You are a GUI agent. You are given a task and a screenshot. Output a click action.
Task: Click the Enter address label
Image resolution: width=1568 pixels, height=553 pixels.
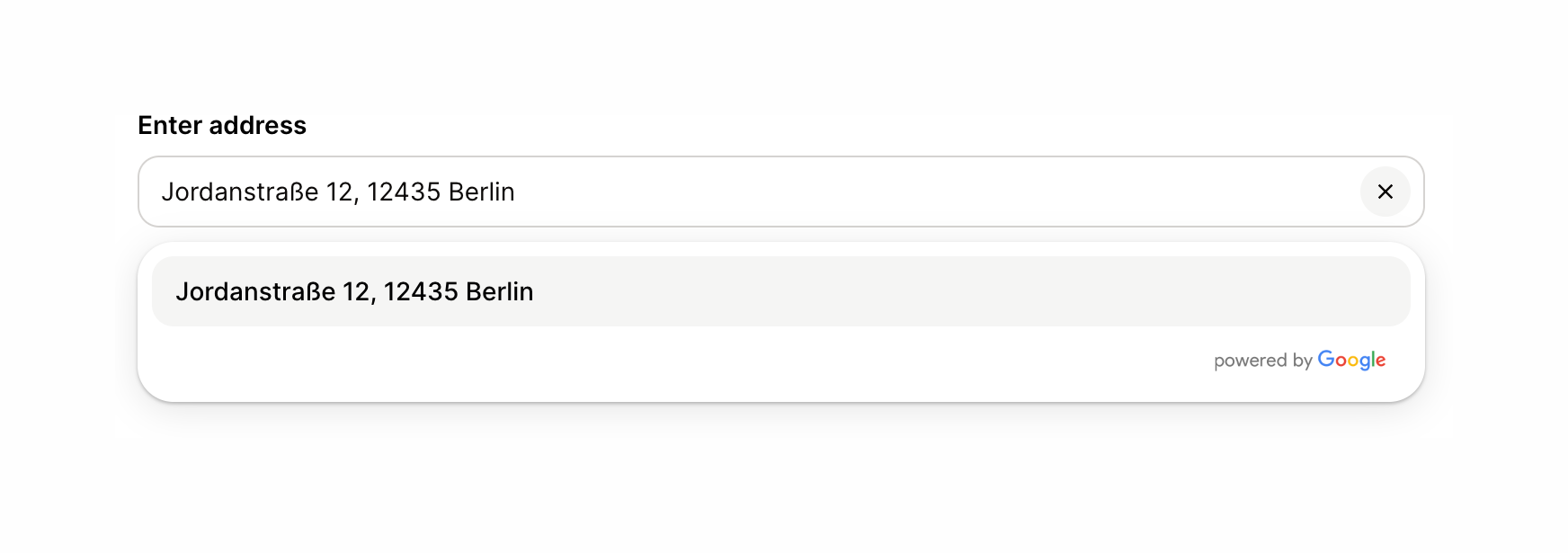(x=222, y=125)
